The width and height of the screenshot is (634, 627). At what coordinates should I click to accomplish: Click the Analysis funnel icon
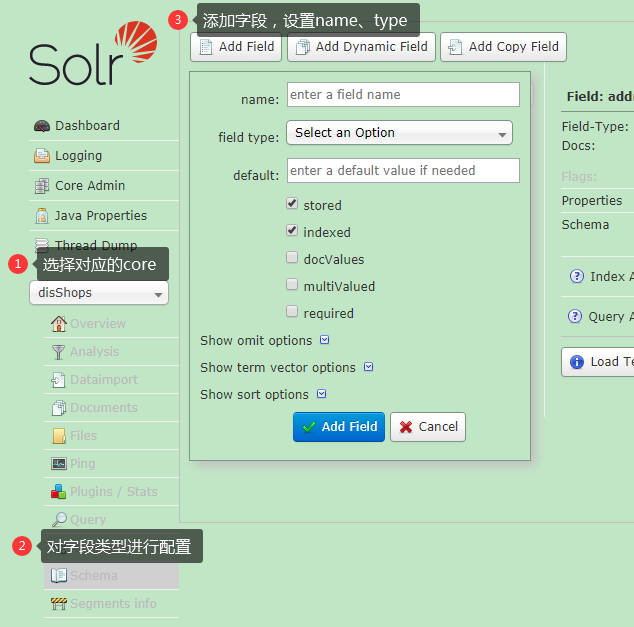(59, 352)
